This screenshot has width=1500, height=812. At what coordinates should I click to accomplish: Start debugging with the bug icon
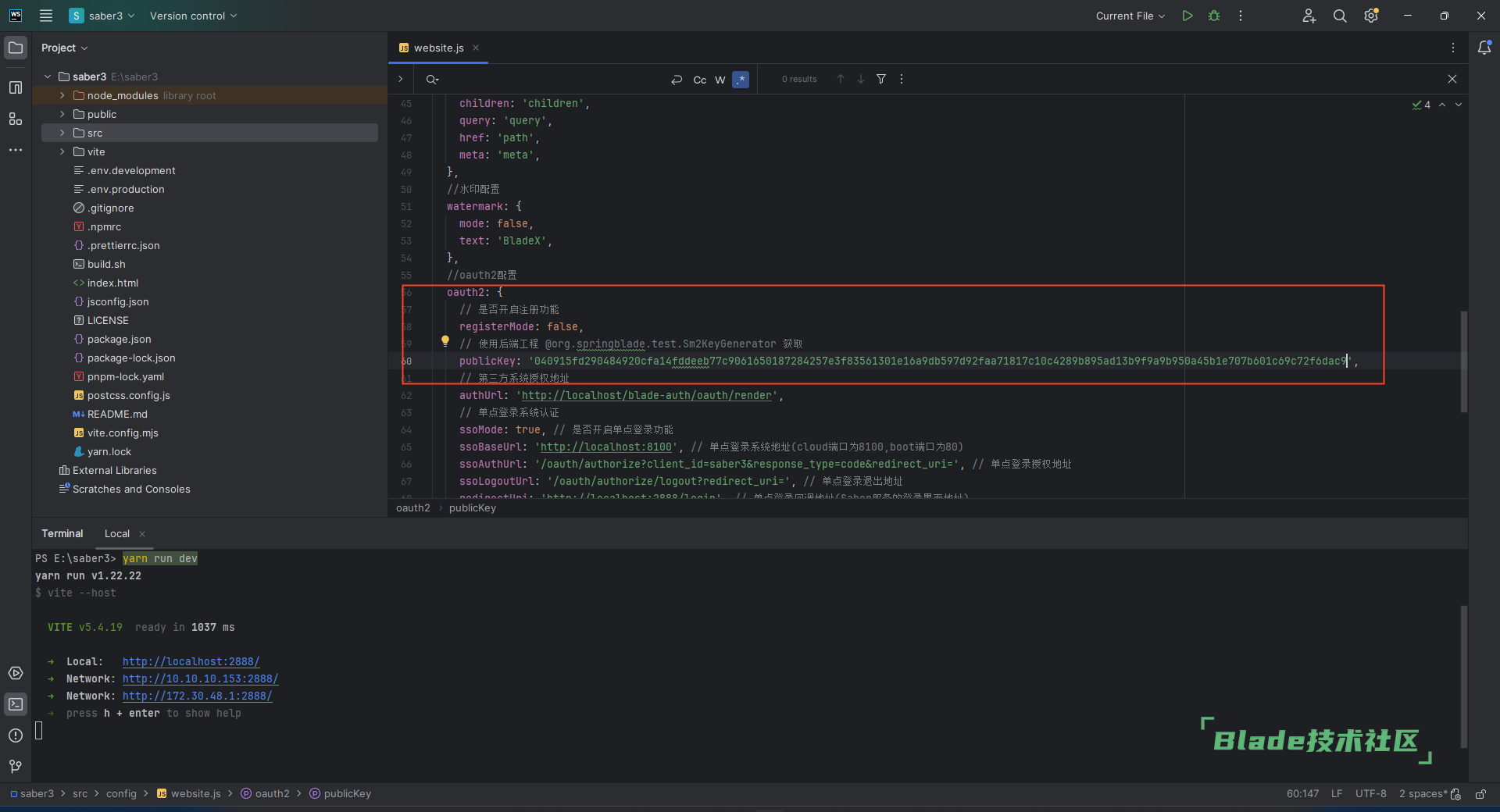coord(1214,16)
